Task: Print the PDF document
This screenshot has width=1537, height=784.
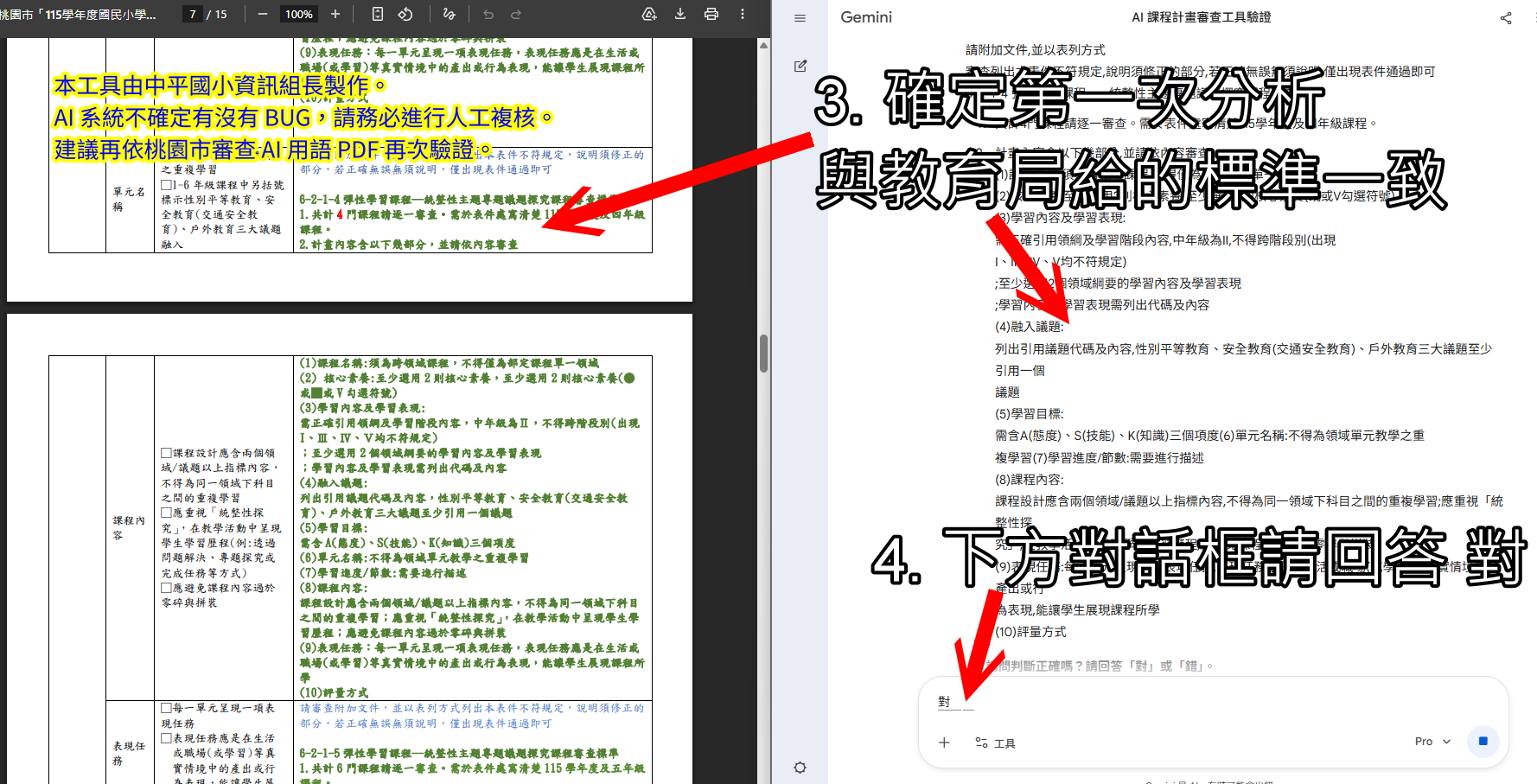Action: click(x=711, y=14)
